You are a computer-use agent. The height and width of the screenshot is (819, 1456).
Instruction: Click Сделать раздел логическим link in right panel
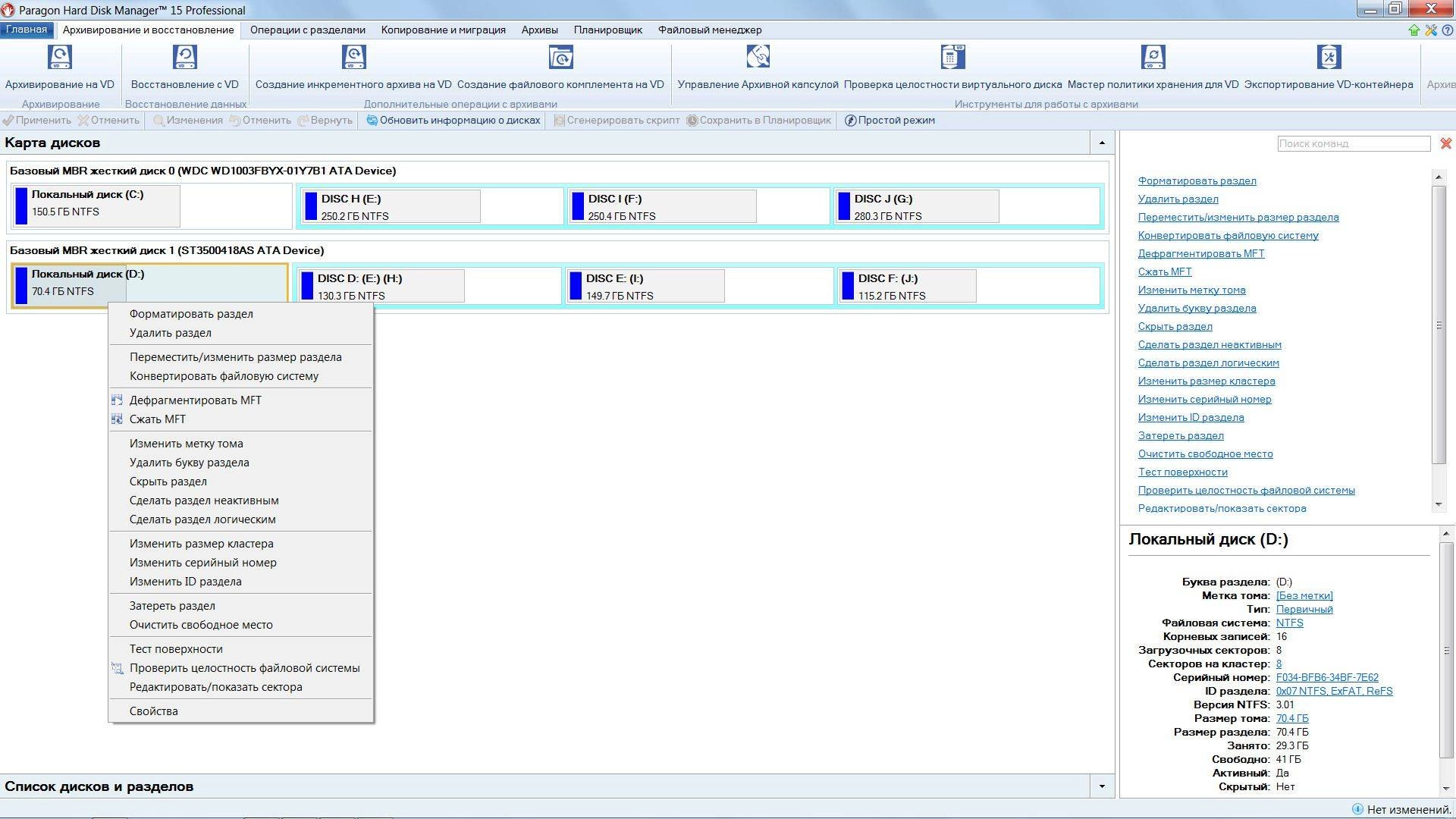pos(1208,363)
